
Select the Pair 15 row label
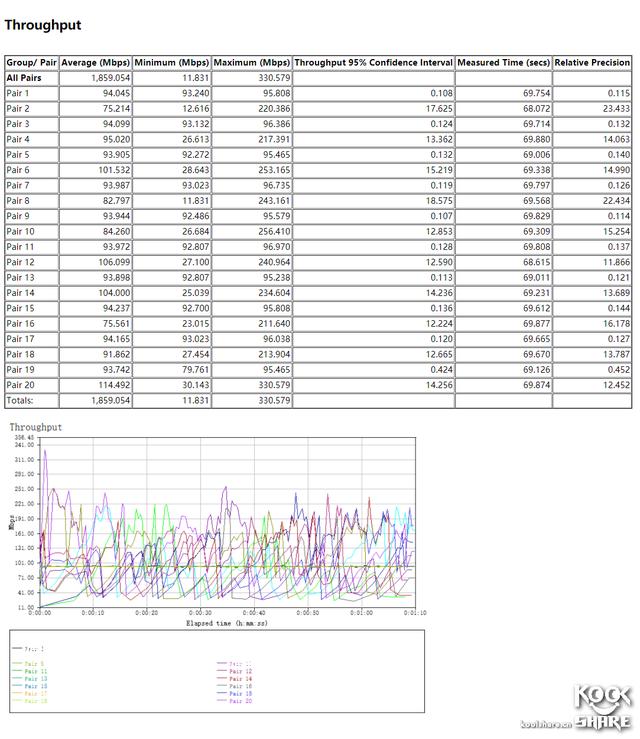[20, 308]
